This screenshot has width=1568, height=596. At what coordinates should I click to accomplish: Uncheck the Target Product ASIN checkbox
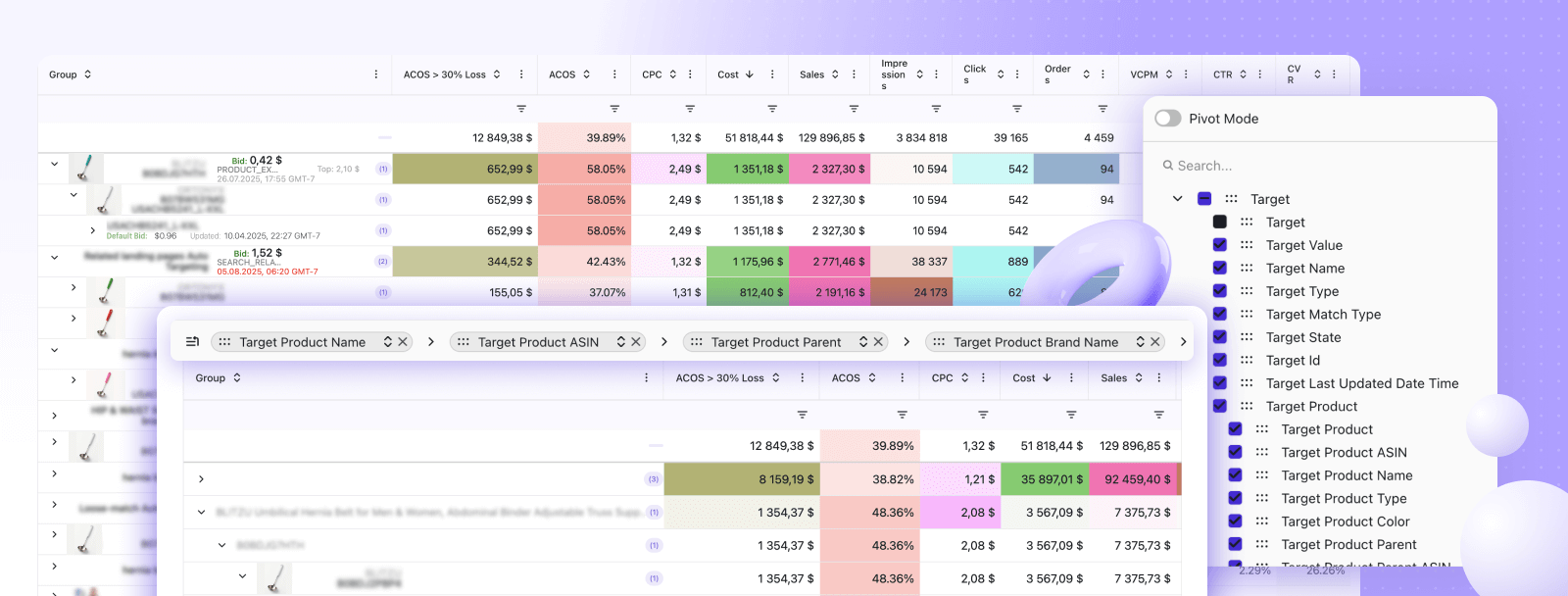tap(1236, 452)
